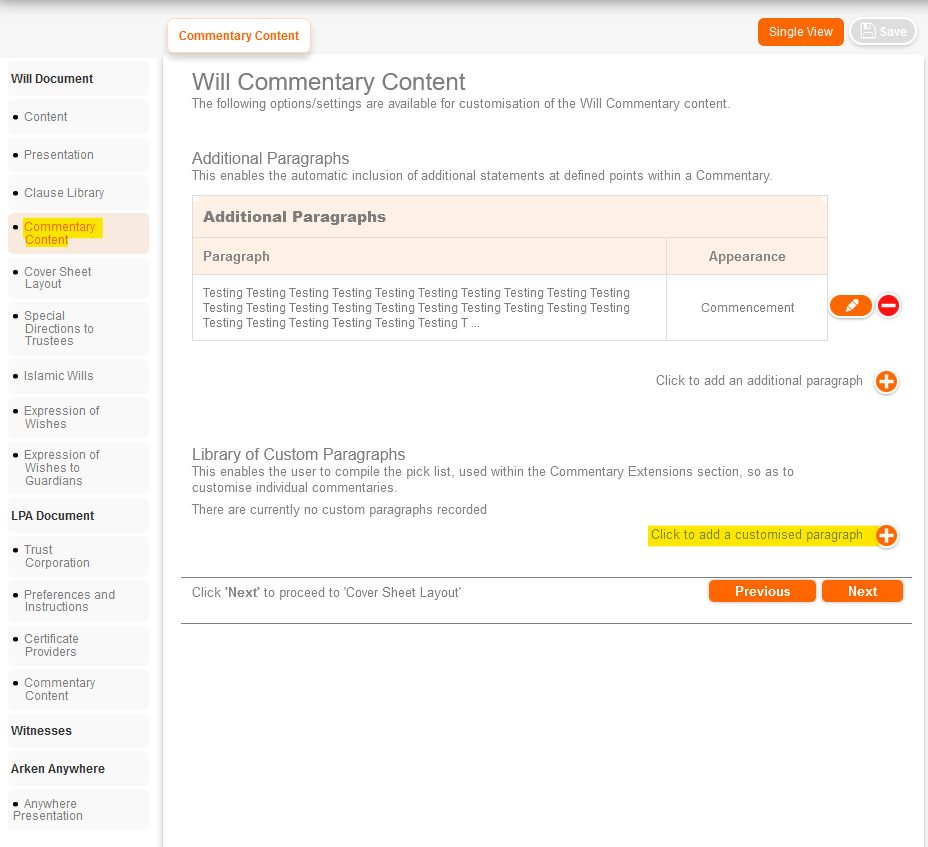Open Special Directions to Trustees

[x=59, y=329]
